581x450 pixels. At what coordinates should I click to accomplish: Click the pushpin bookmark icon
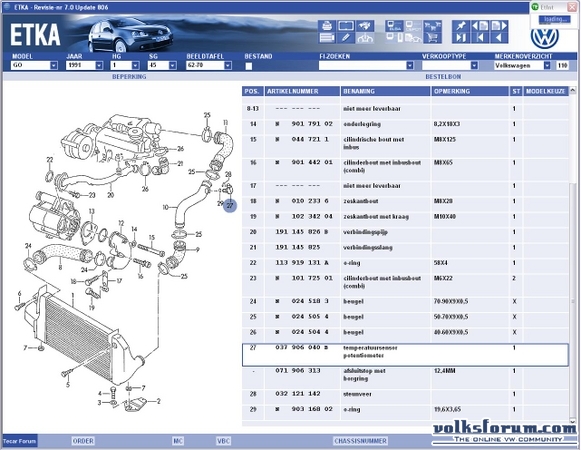pyautogui.click(x=461, y=26)
